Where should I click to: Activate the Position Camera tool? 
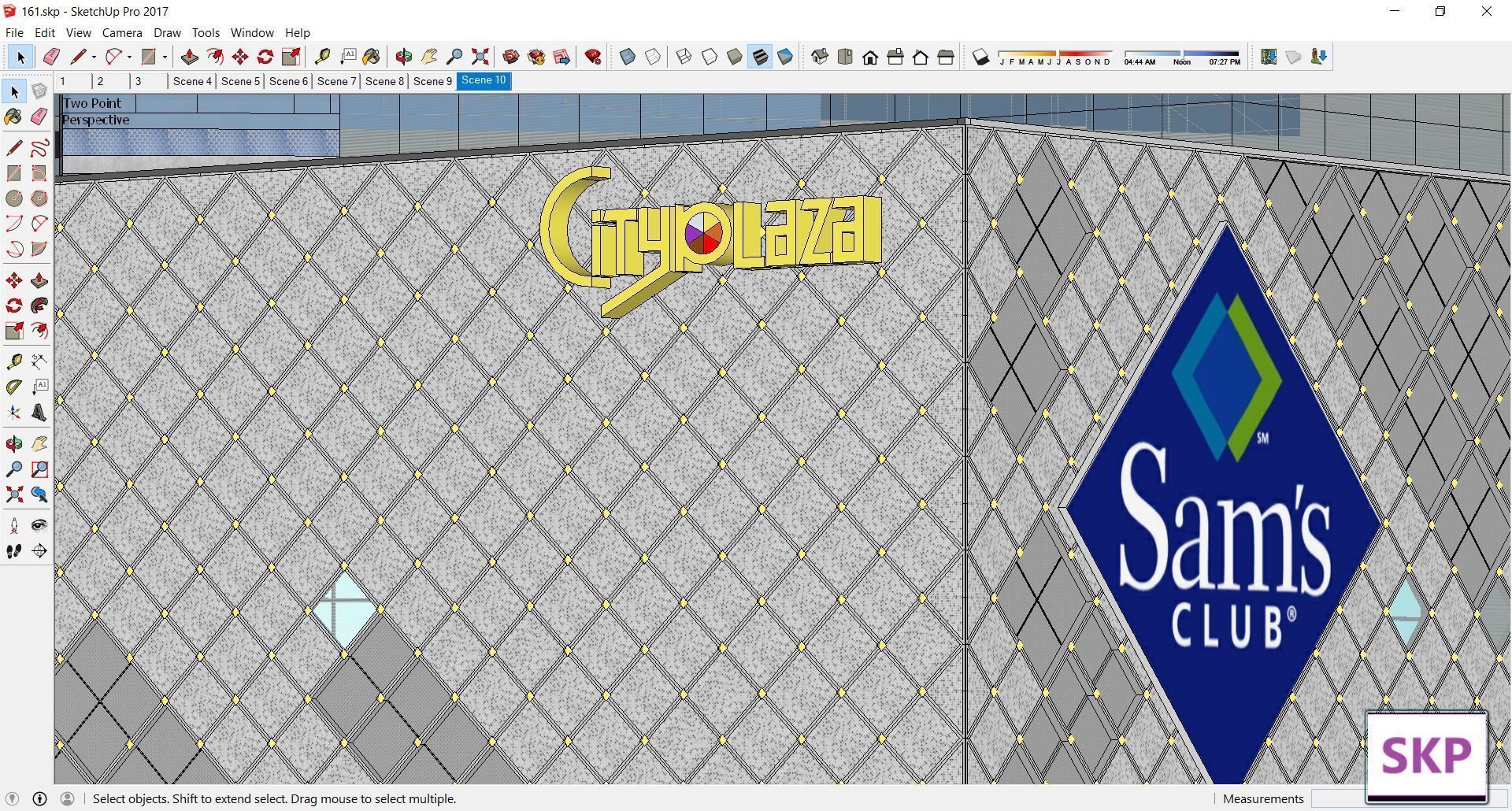coord(14,525)
